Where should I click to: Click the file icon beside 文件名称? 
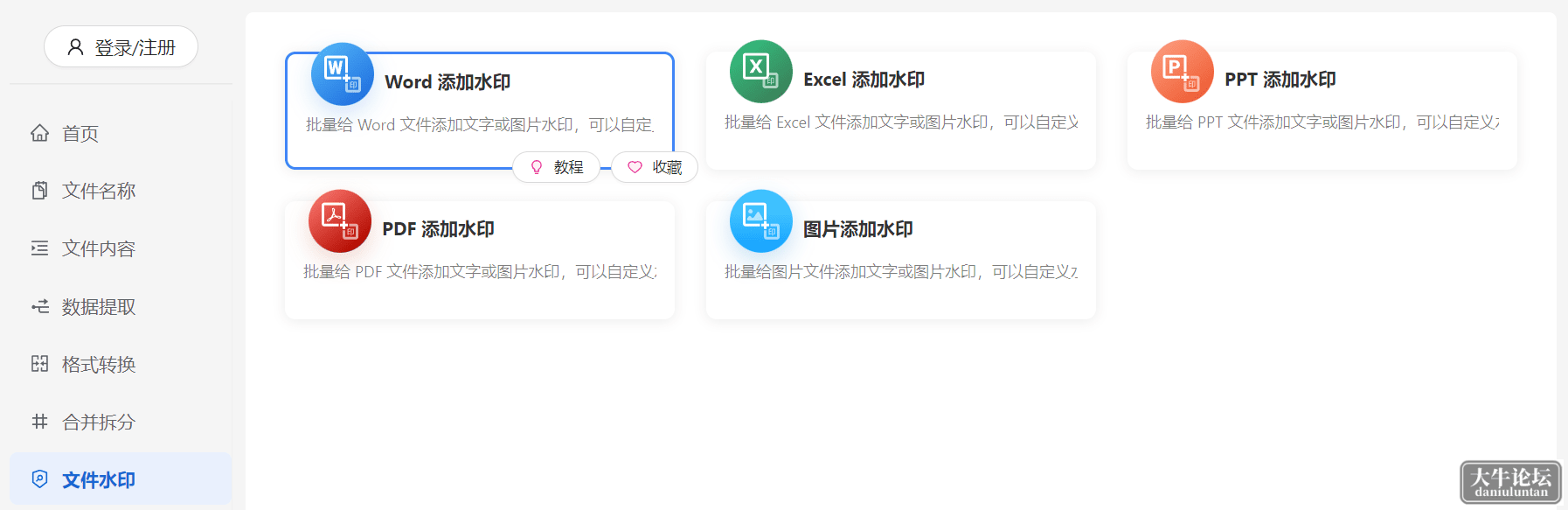[x=39, y=191]
